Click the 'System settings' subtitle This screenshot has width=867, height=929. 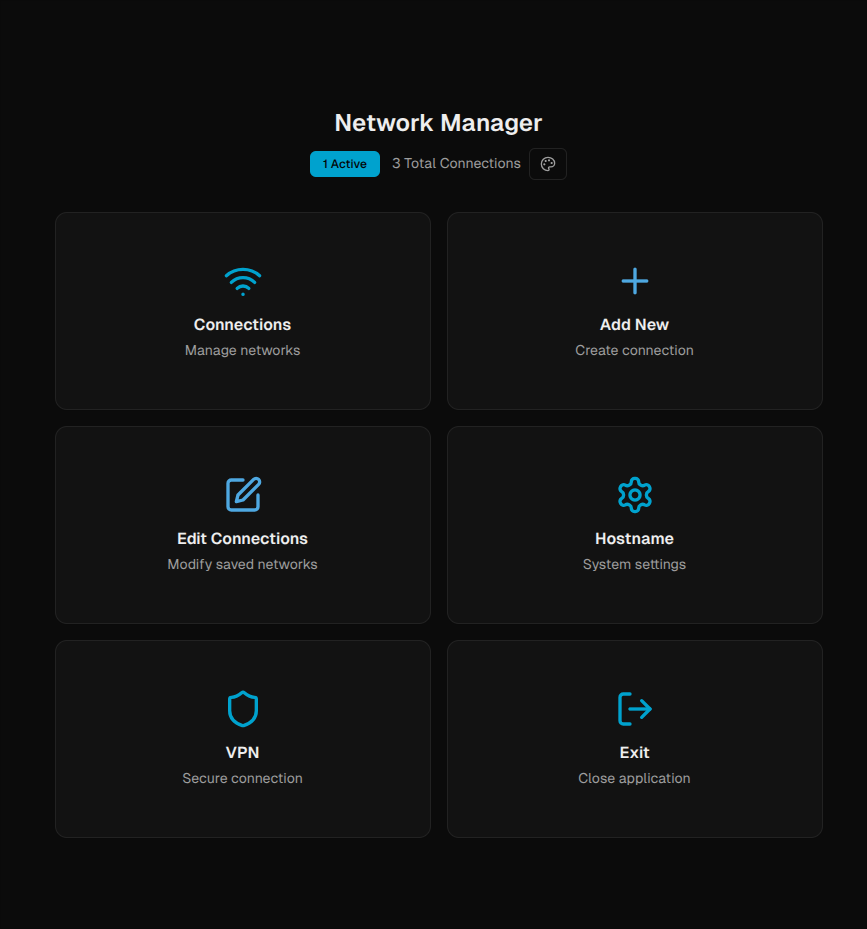pyautogui.click(x=634, y=564)
